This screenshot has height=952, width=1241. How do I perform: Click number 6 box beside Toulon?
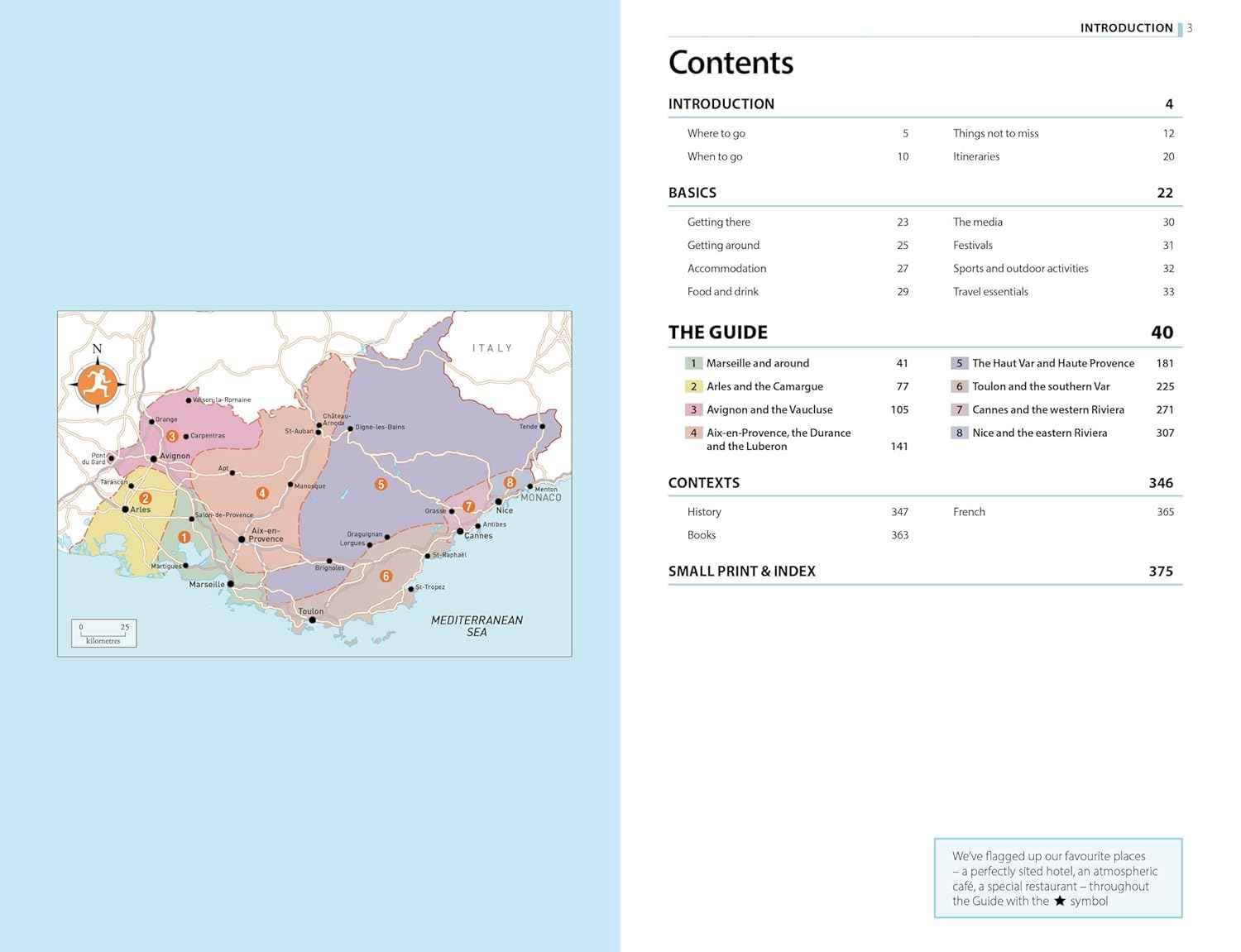click(x=960, y=386)
